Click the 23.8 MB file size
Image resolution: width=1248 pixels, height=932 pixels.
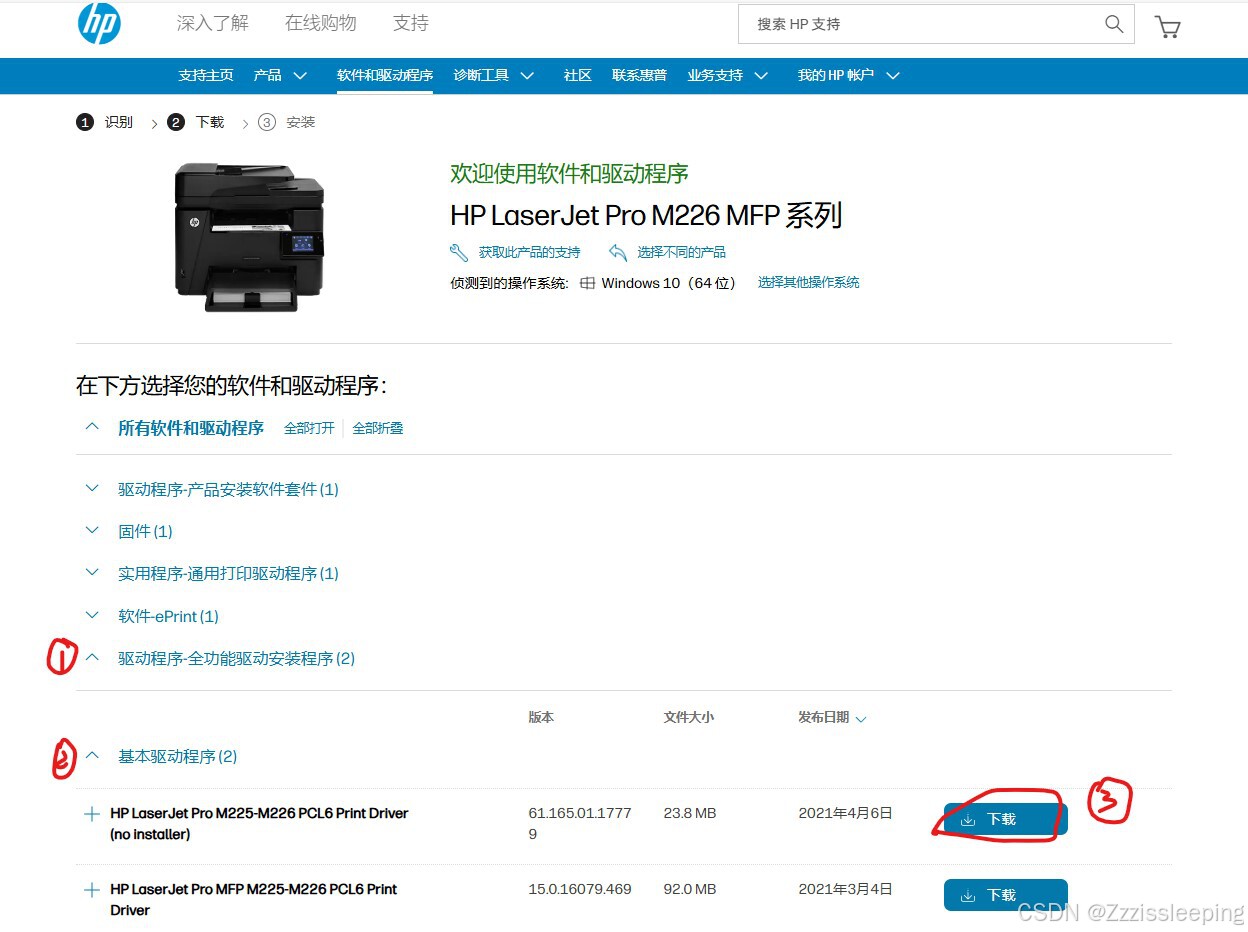[x=690, y=814]
